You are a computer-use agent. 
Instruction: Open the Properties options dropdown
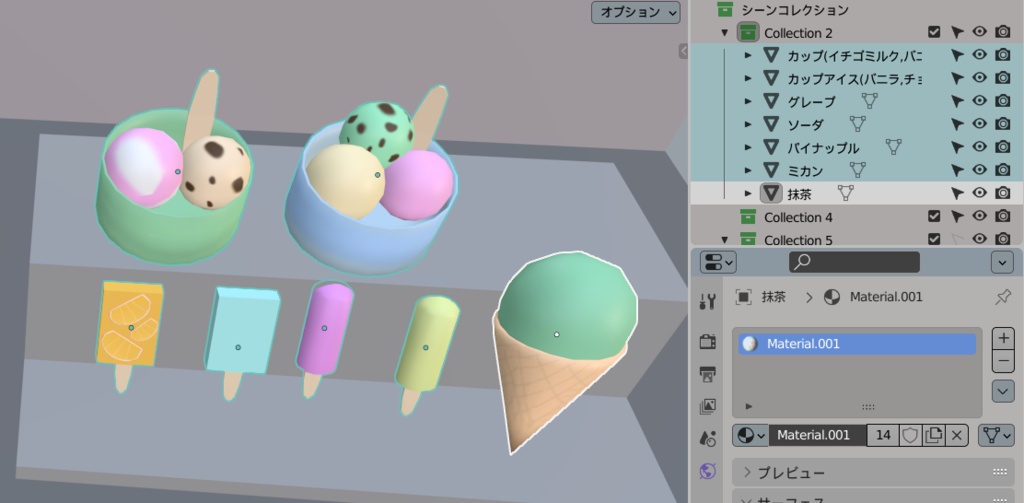1002,263
